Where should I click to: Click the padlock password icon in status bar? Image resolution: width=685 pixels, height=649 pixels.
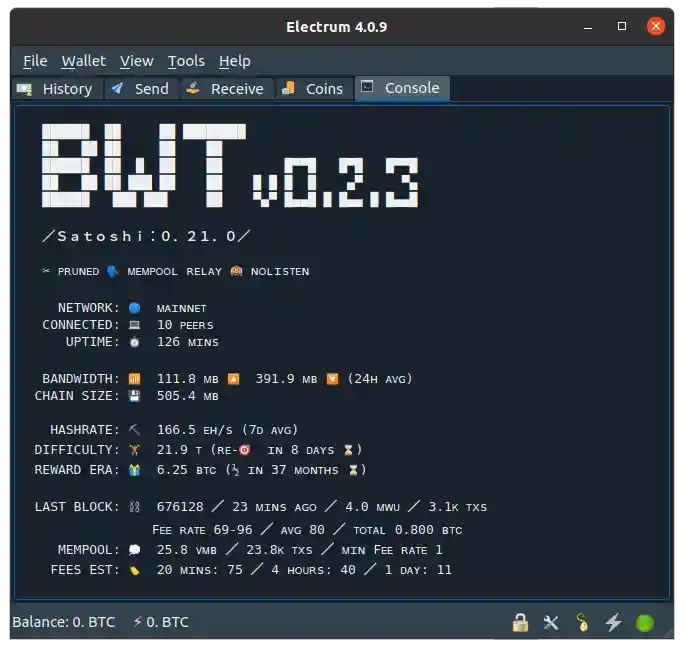click(520, 622)
